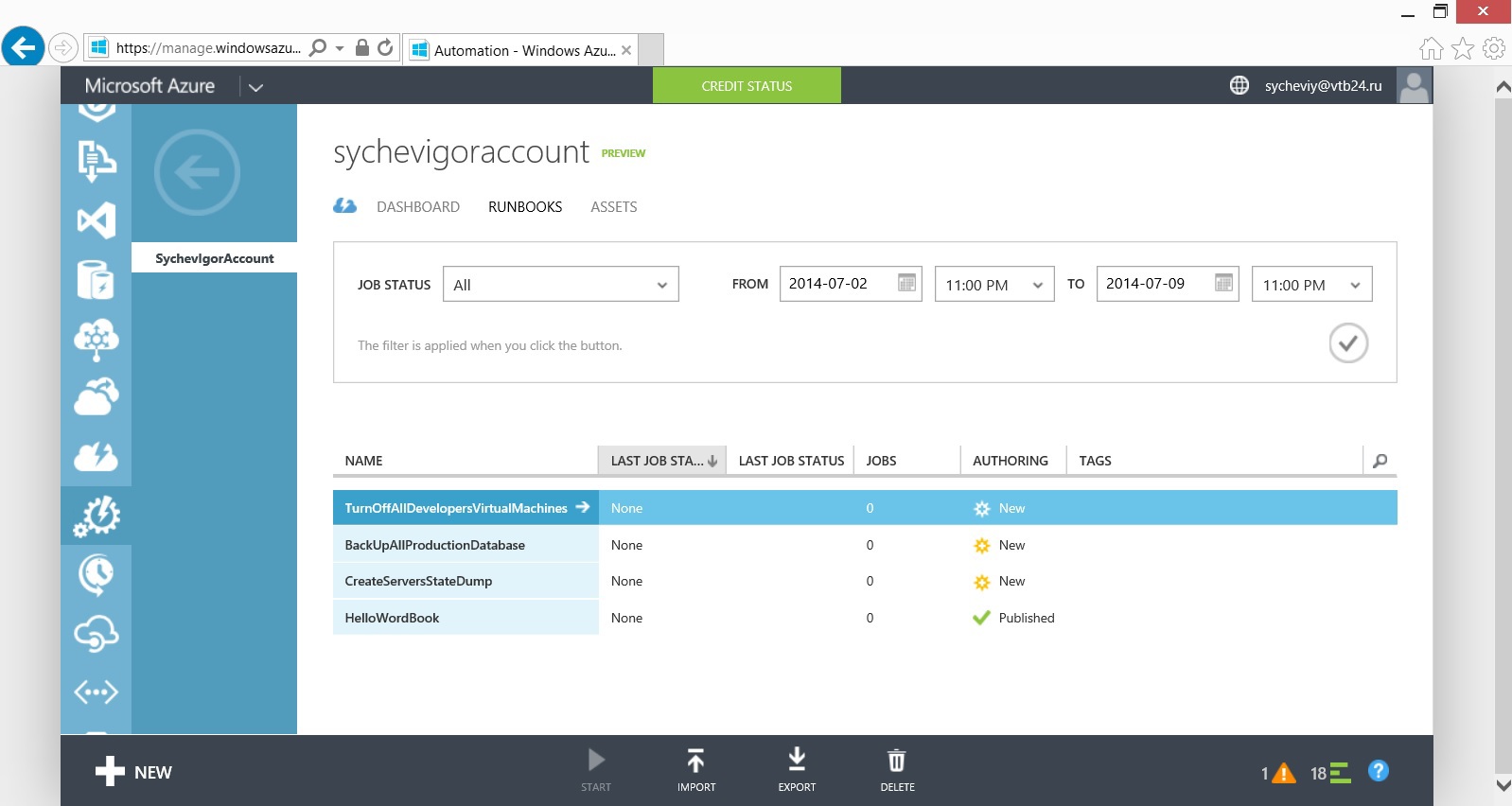
Task: Switch to the Runbooks tab
Action: (x=525, y=206)
